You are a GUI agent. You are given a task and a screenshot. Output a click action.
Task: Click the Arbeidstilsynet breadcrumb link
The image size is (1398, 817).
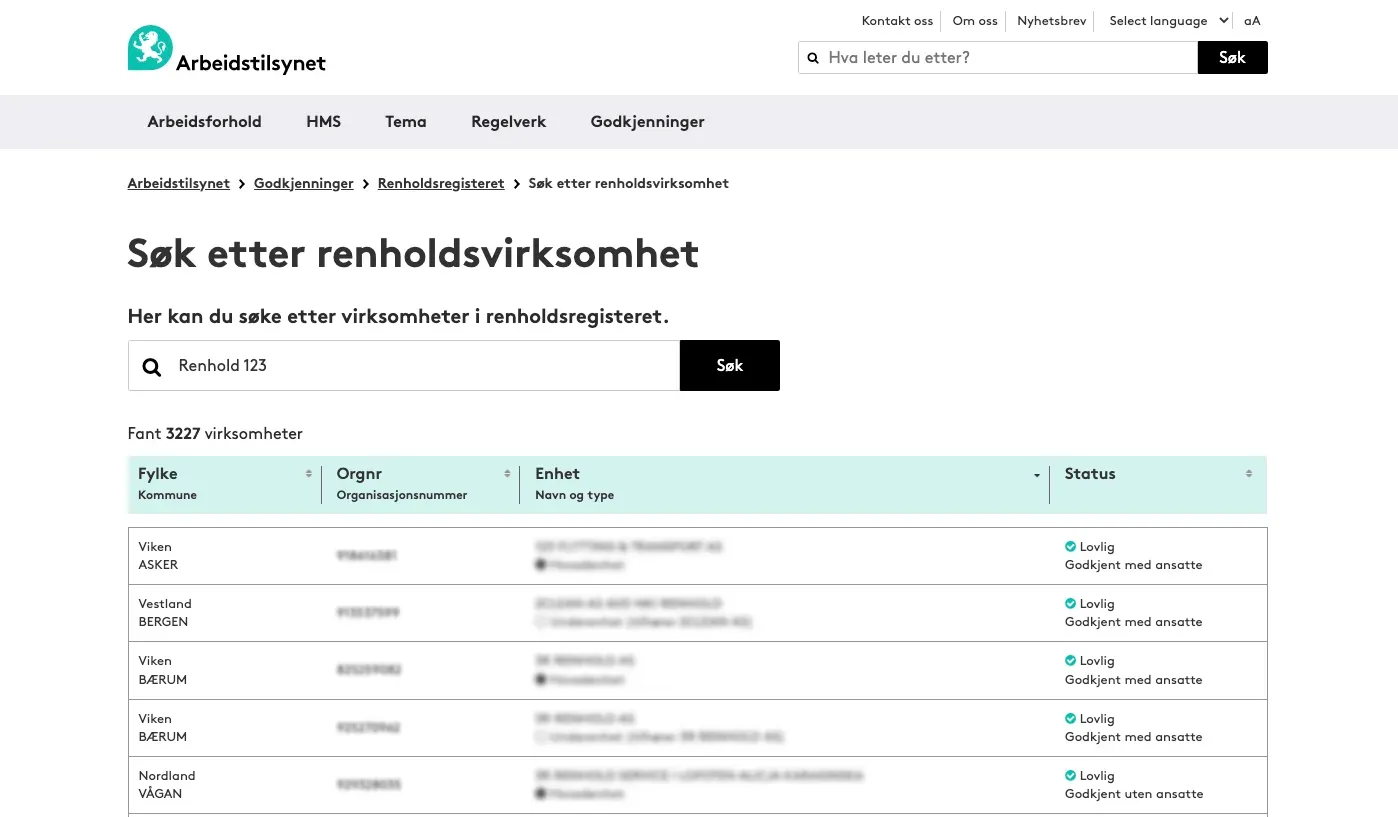179,184
